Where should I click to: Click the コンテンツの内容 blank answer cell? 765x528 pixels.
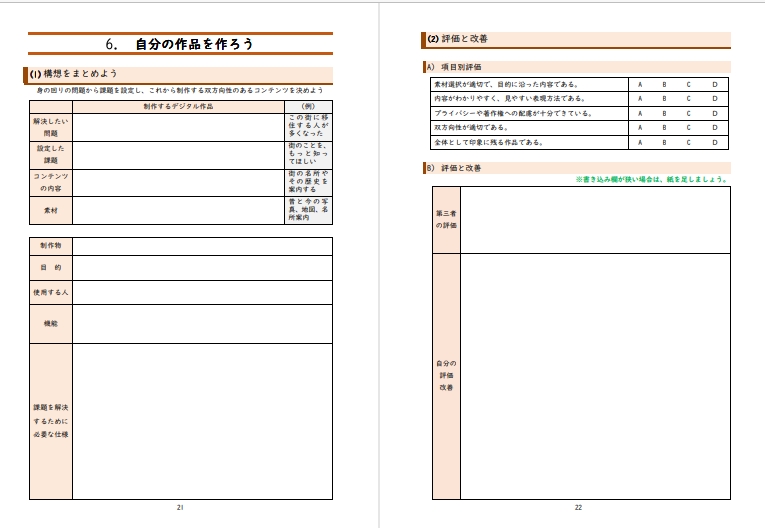179,182
